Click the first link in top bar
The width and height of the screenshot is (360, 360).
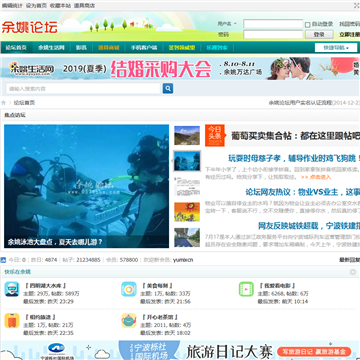coord(12,6)
